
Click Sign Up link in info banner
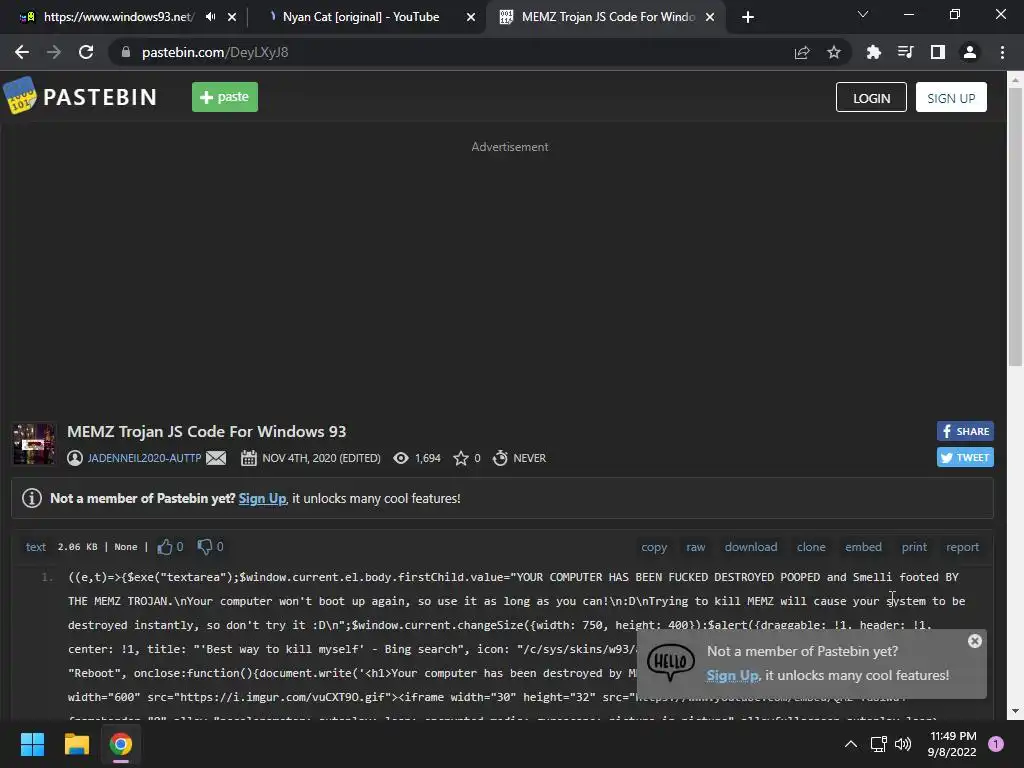[263, 498]
